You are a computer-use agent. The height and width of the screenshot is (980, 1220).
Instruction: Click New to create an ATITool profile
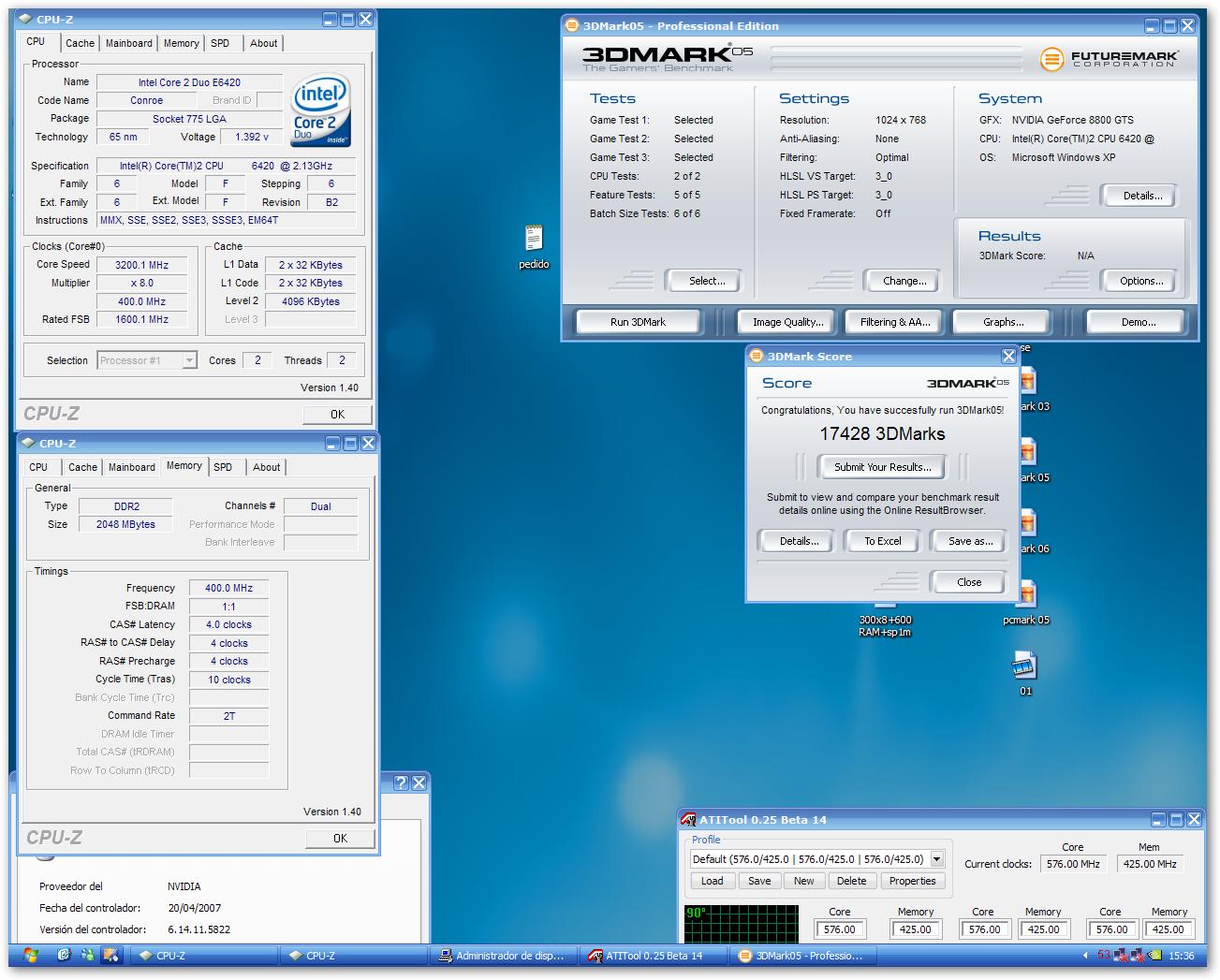(804, 881)
